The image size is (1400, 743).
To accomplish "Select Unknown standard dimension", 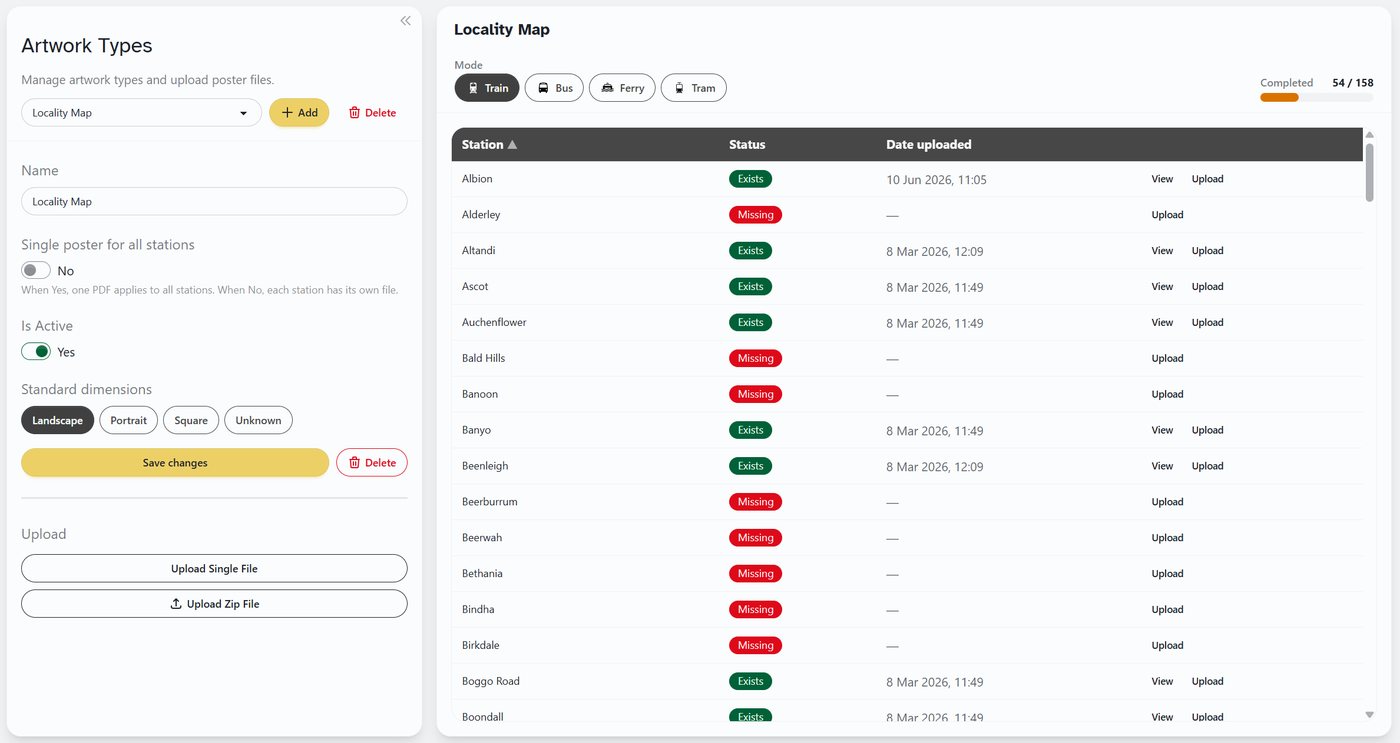I will tap(258, 421).
